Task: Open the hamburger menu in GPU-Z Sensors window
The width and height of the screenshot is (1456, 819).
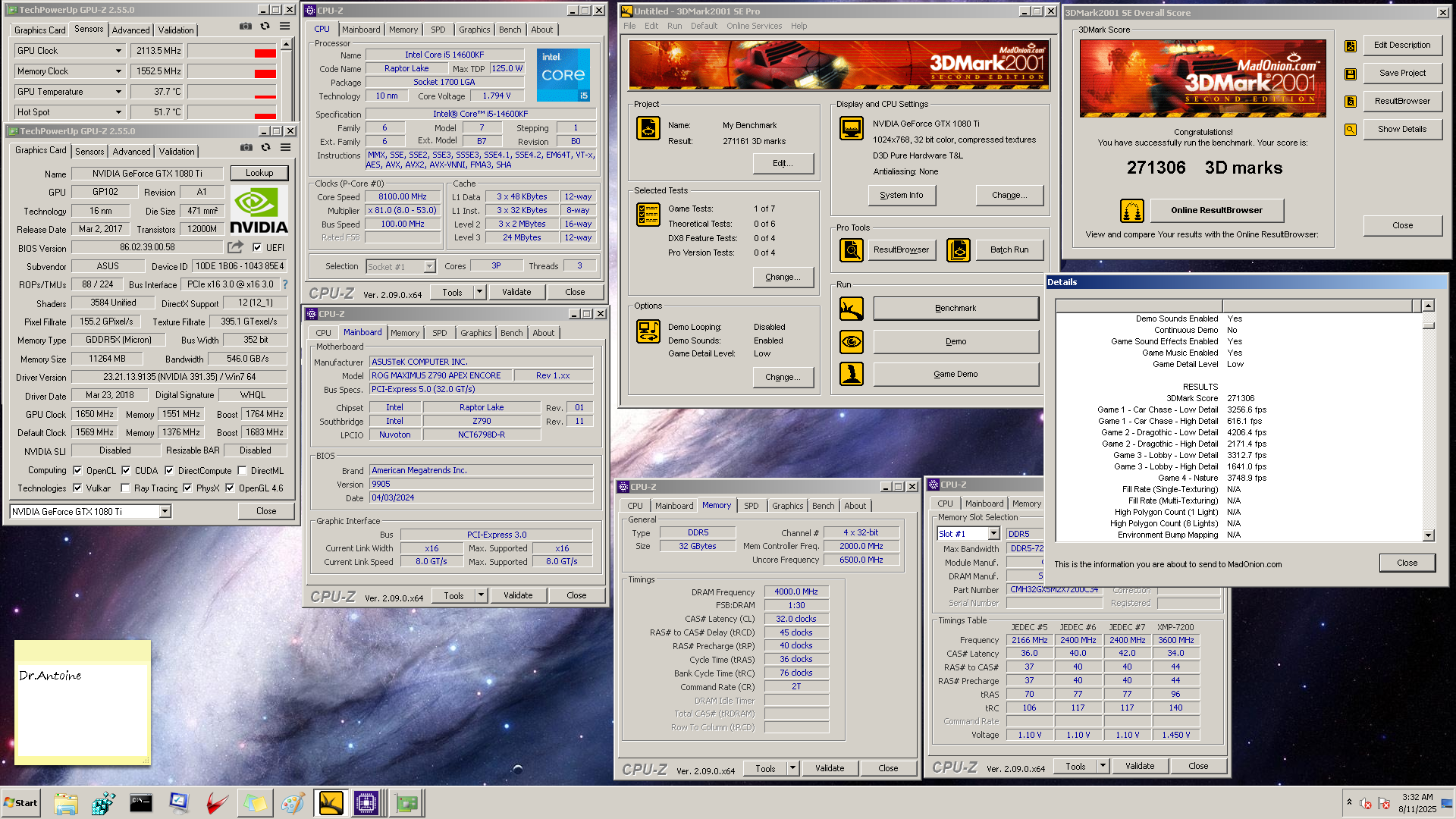Action: (284, 26)
